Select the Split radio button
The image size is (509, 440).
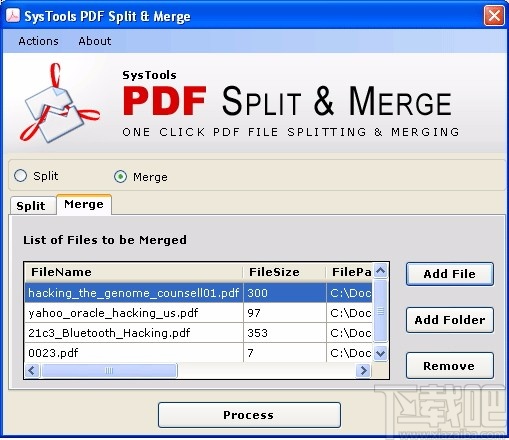pyautogui.click(x=20, y=175)
